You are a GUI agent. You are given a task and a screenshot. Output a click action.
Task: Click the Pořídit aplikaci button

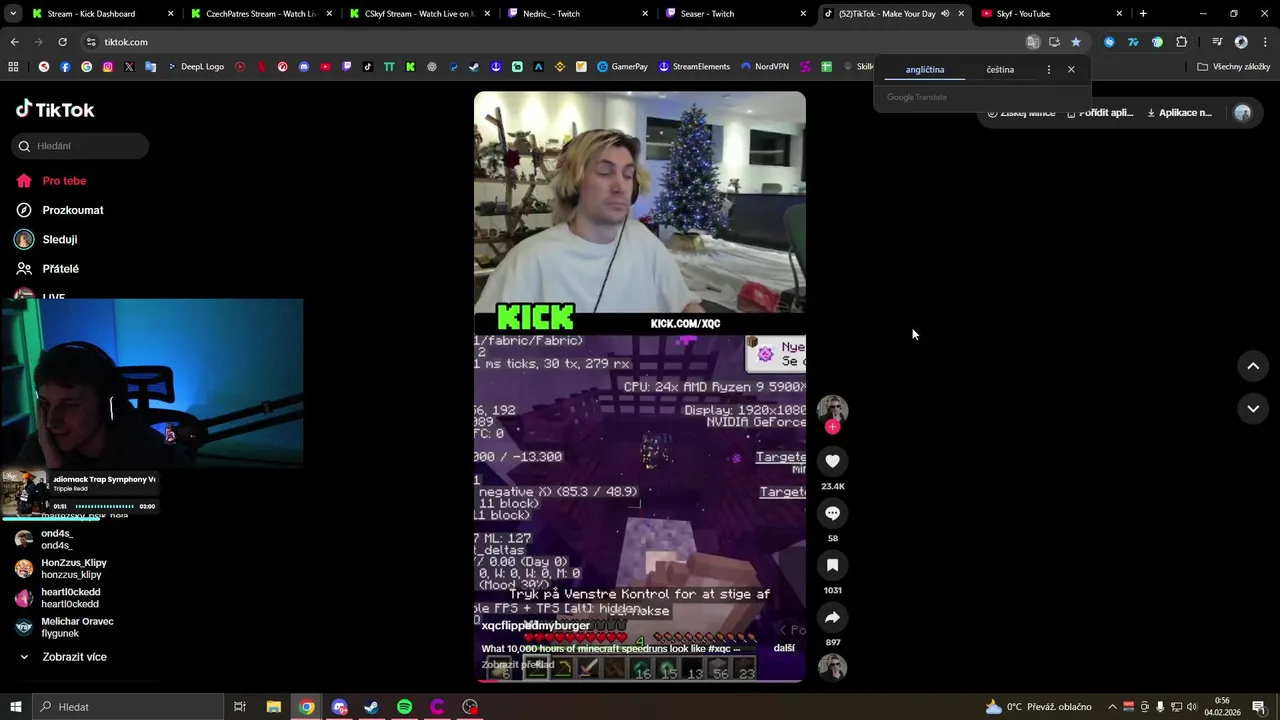pos(1100,113)
